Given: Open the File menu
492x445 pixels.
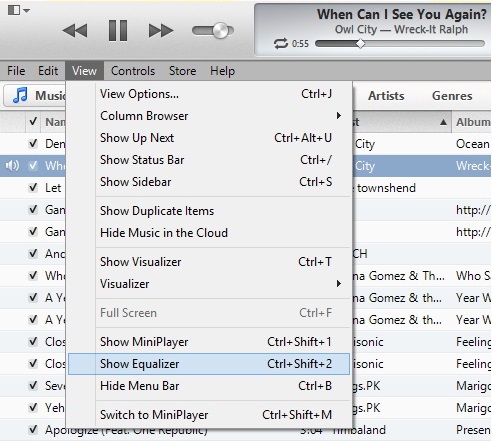Looking at the screenshot, I should tap(16, 71).
